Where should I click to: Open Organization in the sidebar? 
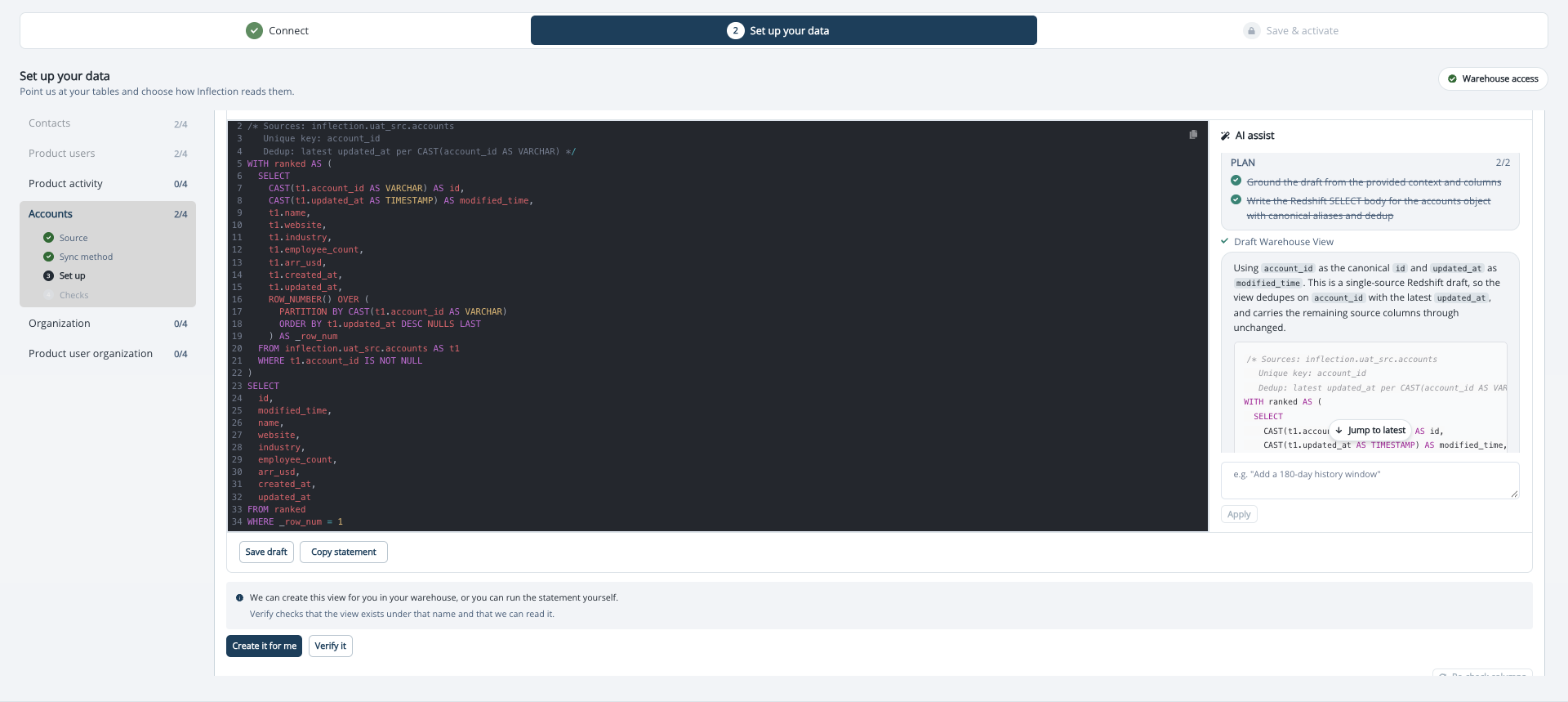108,324
